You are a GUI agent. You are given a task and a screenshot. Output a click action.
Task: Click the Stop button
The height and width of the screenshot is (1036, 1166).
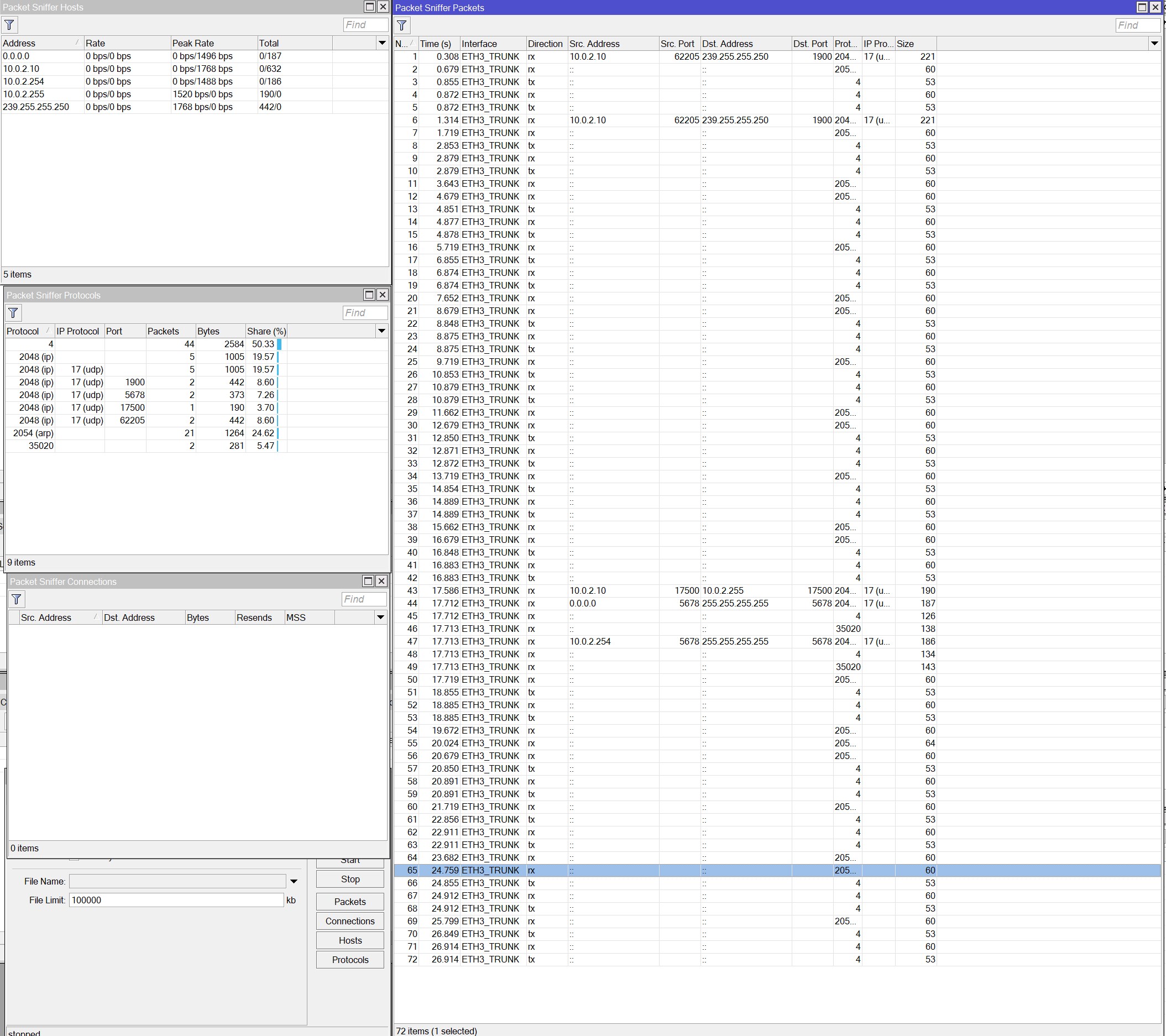[349, 878]
